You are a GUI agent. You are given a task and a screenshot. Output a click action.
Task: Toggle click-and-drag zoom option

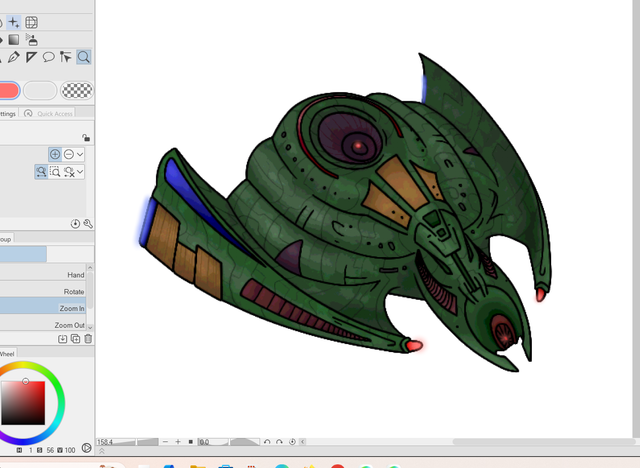41,172
